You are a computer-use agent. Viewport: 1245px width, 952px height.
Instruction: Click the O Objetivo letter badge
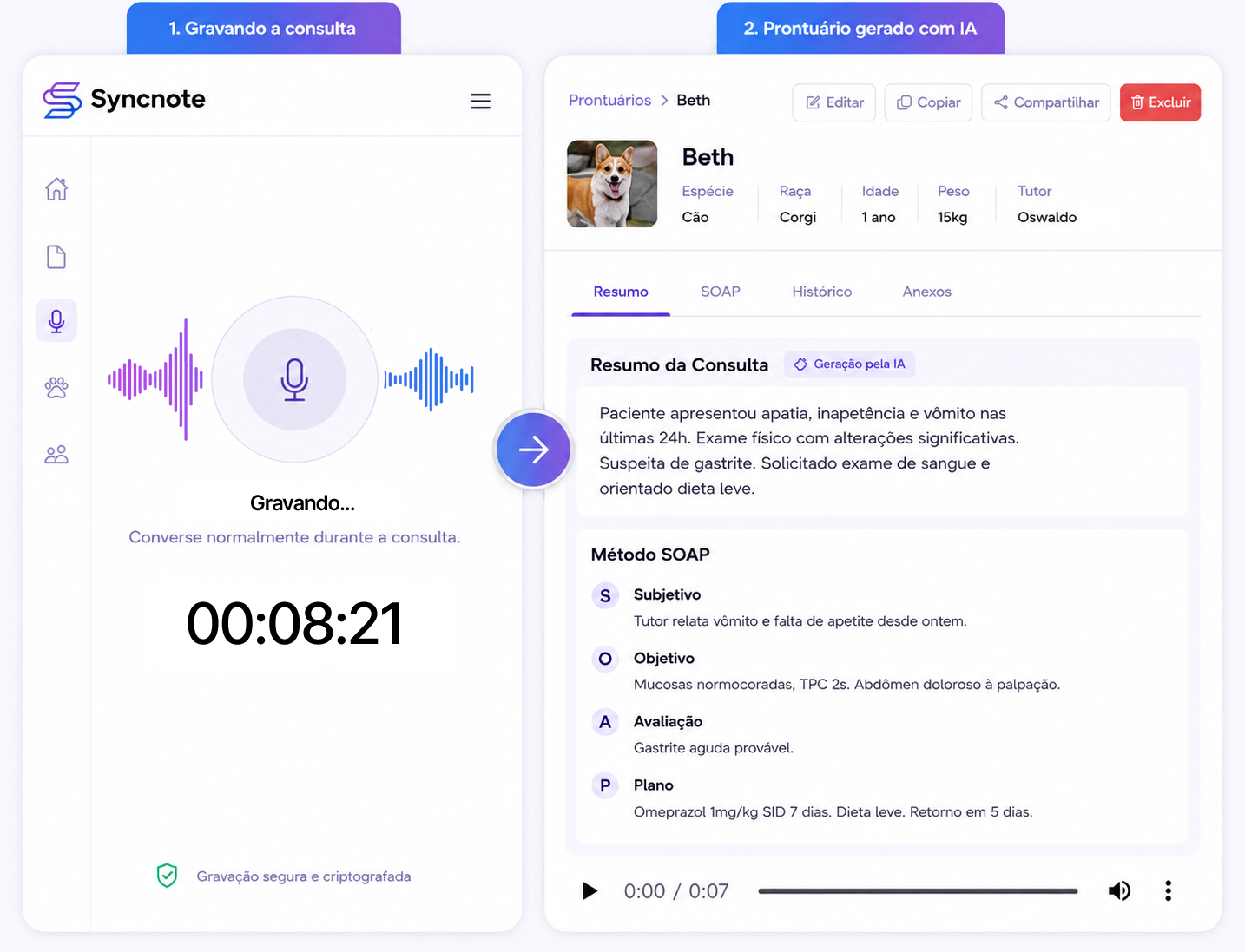pyautogui.click(x=605, y=659)
